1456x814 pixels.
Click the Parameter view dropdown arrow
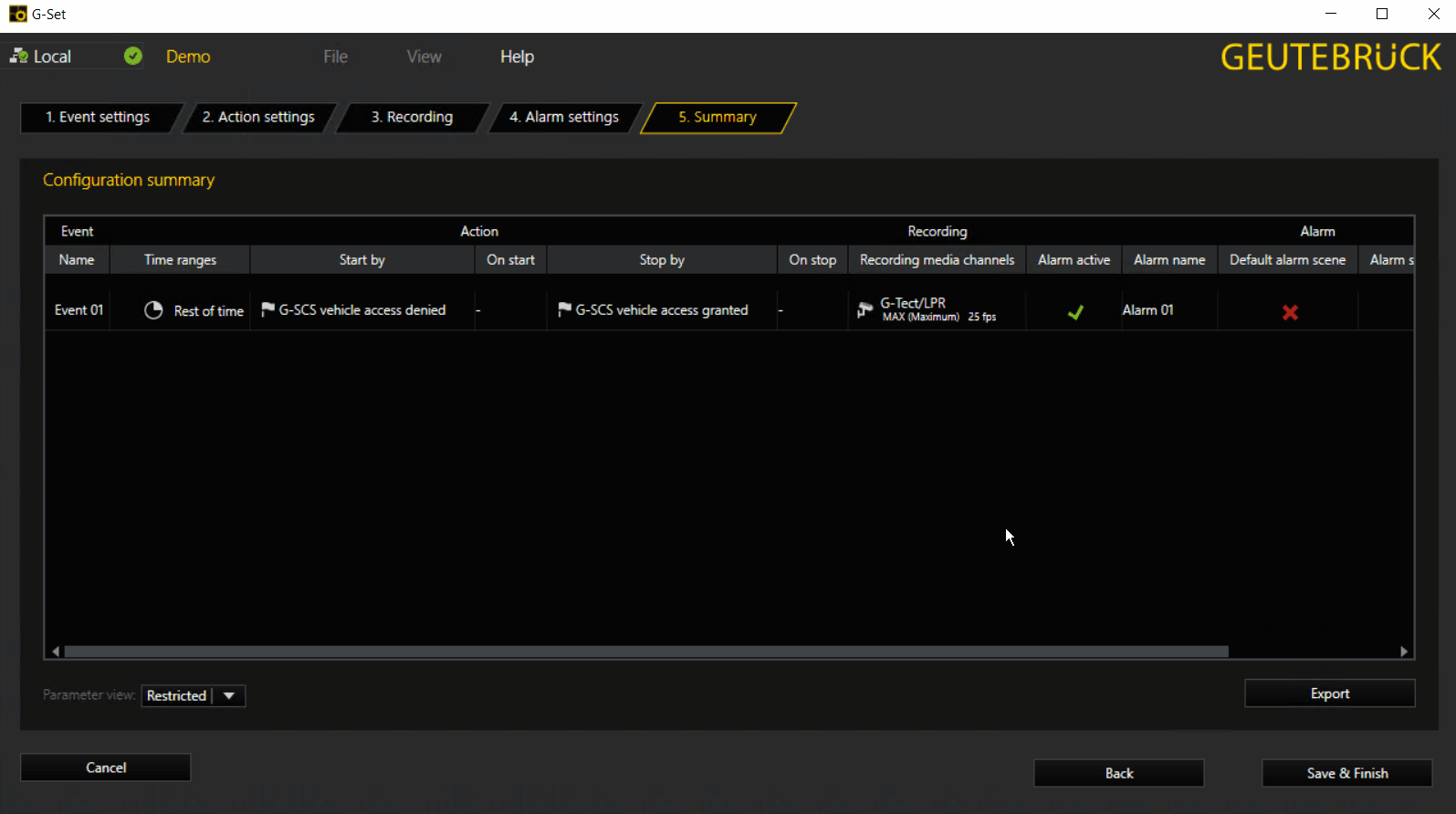[x=229, y=695]
